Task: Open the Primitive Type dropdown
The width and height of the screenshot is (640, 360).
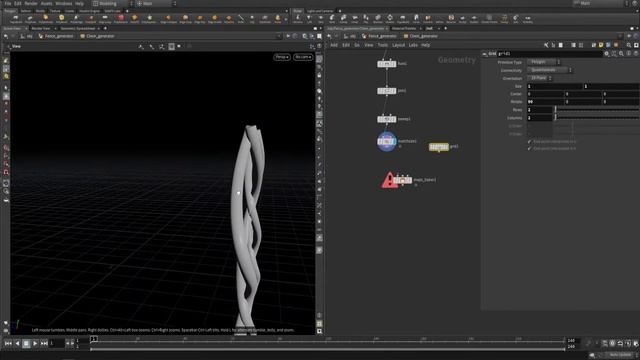Action: 543,62
